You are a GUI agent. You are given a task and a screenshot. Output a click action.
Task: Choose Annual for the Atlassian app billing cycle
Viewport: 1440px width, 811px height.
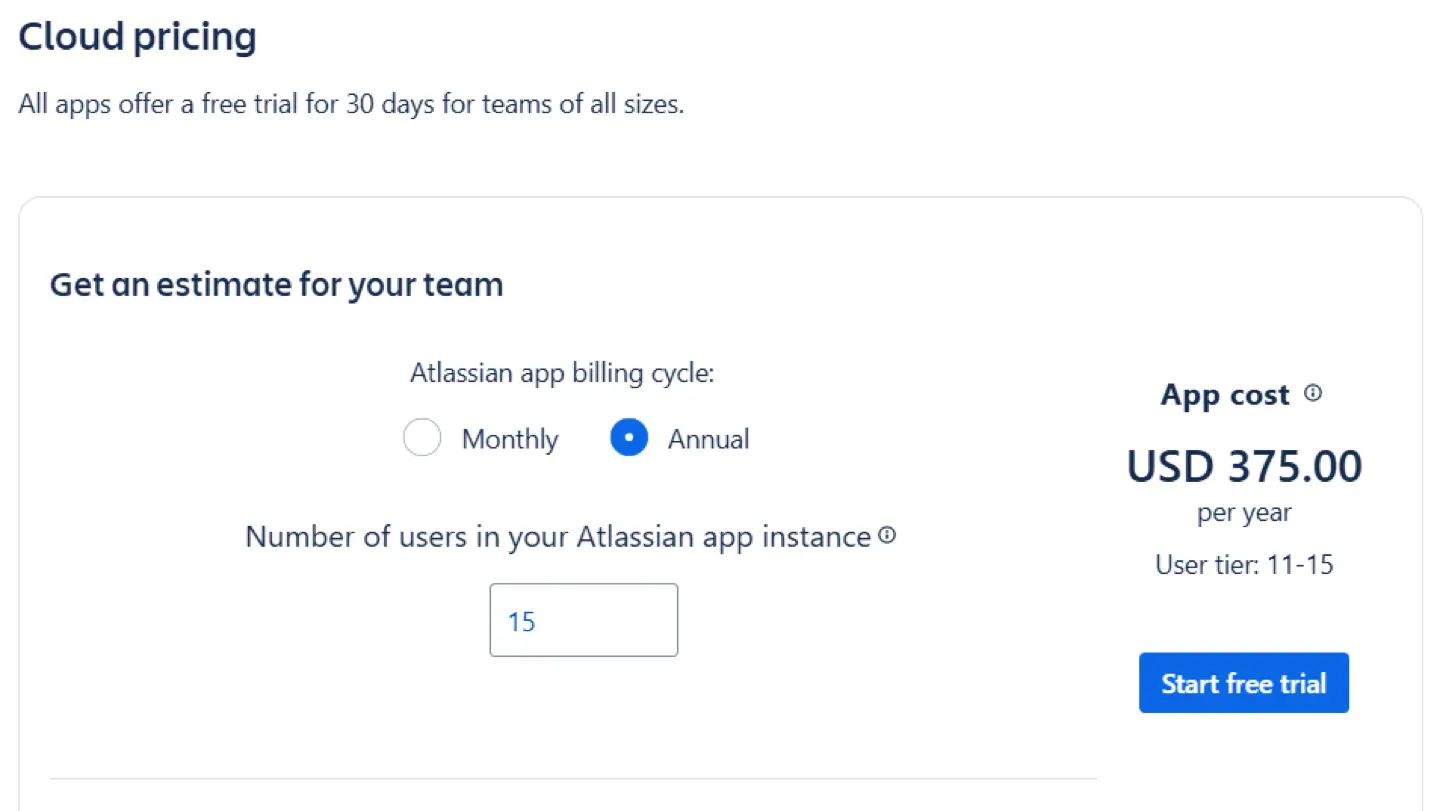click(628, 437)
